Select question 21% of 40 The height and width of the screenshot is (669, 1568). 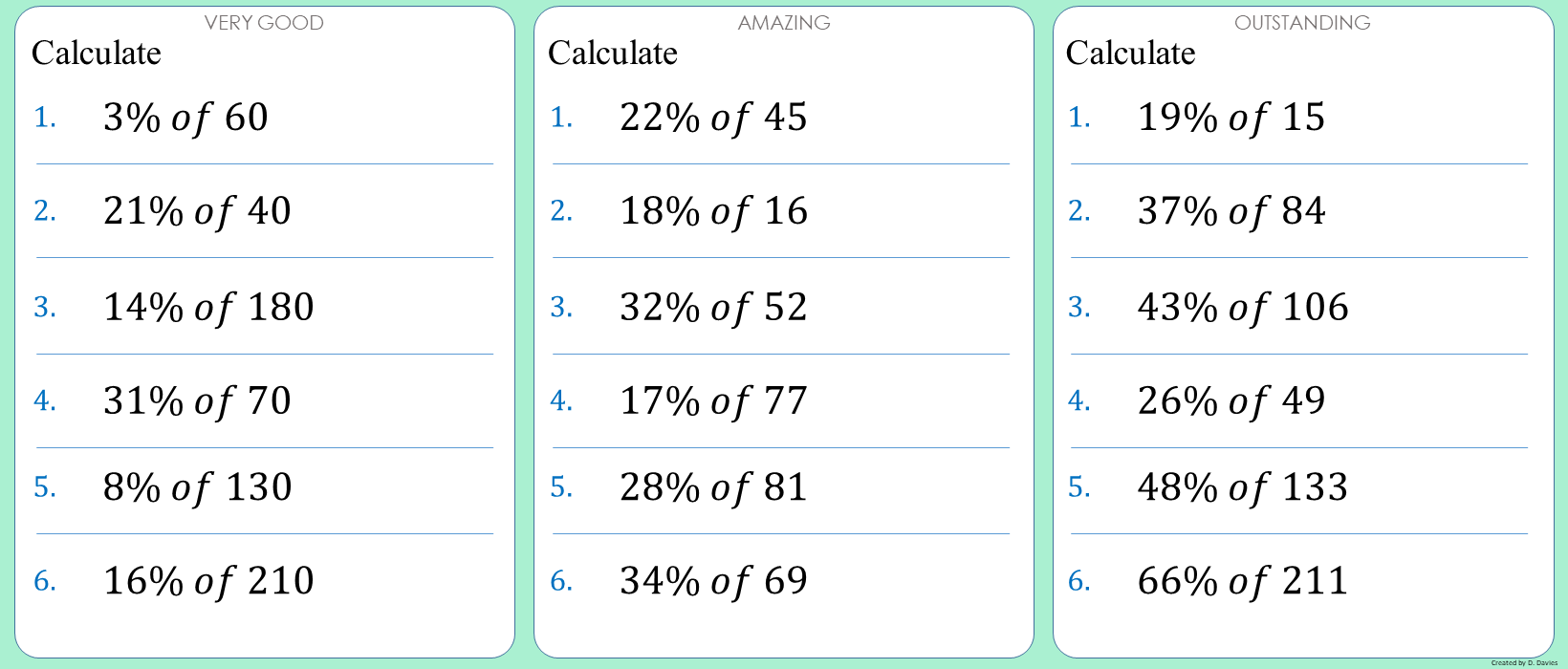coord(197,211)
